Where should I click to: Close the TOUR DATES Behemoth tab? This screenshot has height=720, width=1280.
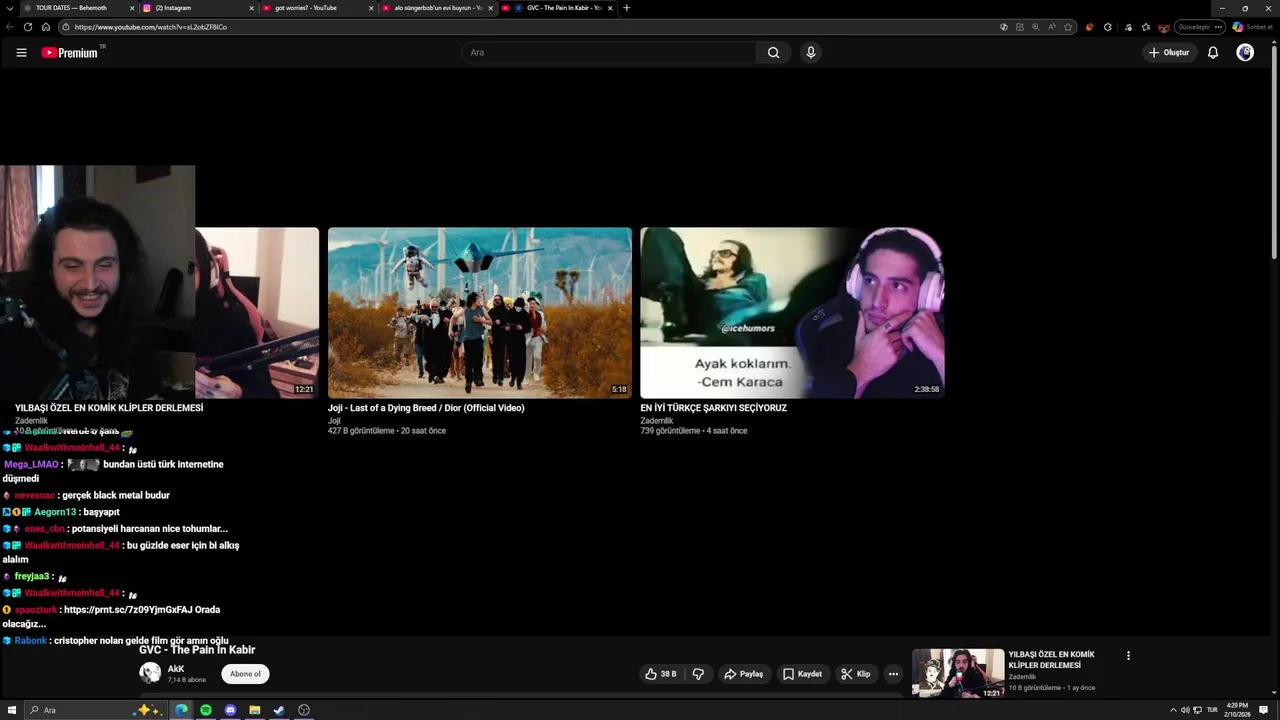(132, 8)
